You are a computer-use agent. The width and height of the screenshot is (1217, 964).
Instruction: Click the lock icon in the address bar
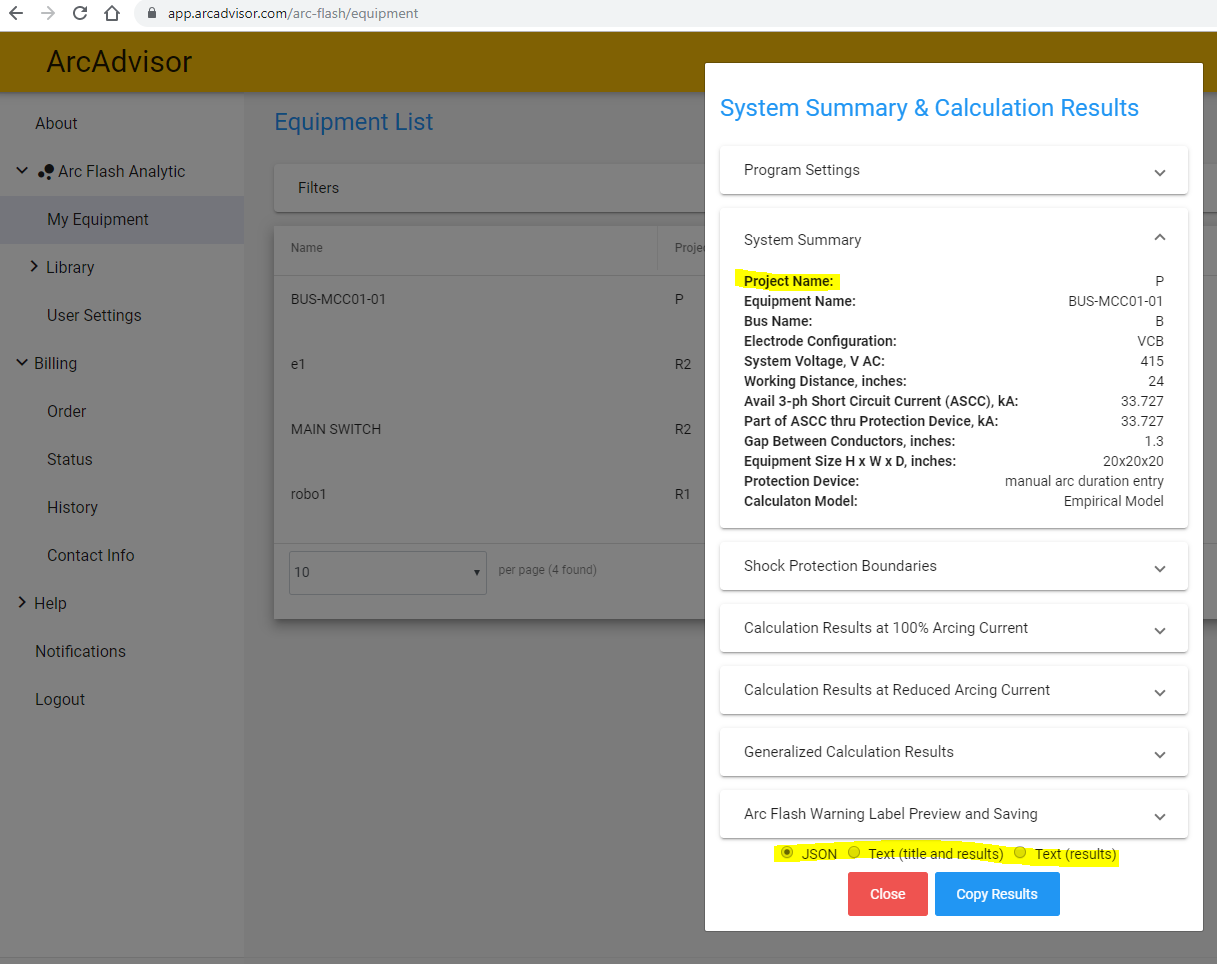point(152,14)
